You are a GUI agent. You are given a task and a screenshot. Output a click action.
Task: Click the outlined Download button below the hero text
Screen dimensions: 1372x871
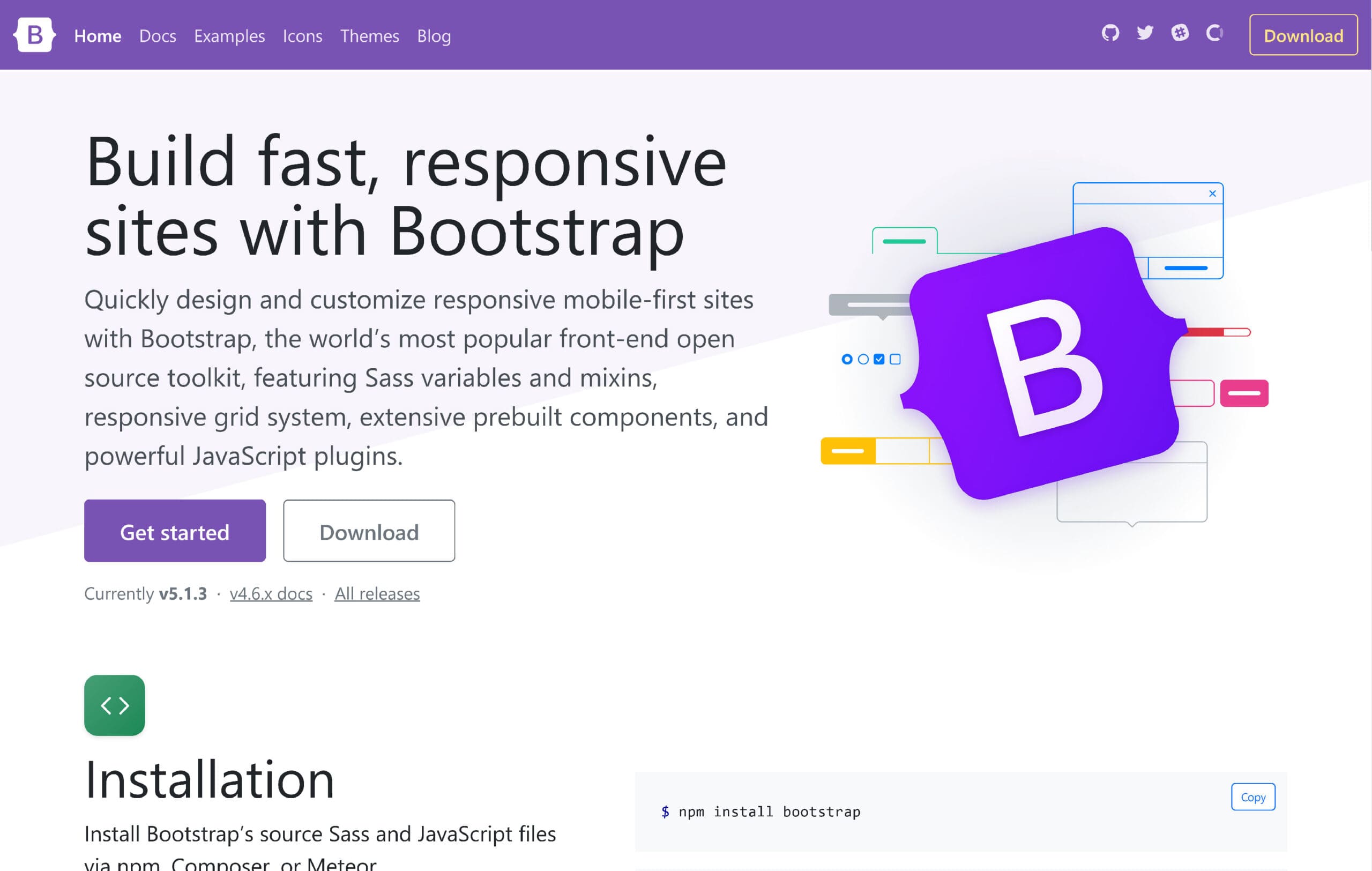tap(369, 531)
